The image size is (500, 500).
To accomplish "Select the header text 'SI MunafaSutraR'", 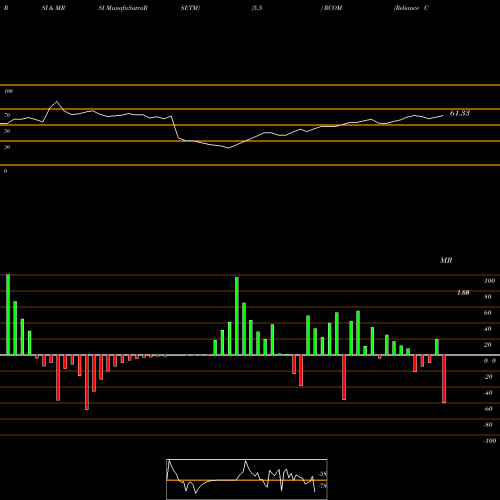I will coord(123,8).
